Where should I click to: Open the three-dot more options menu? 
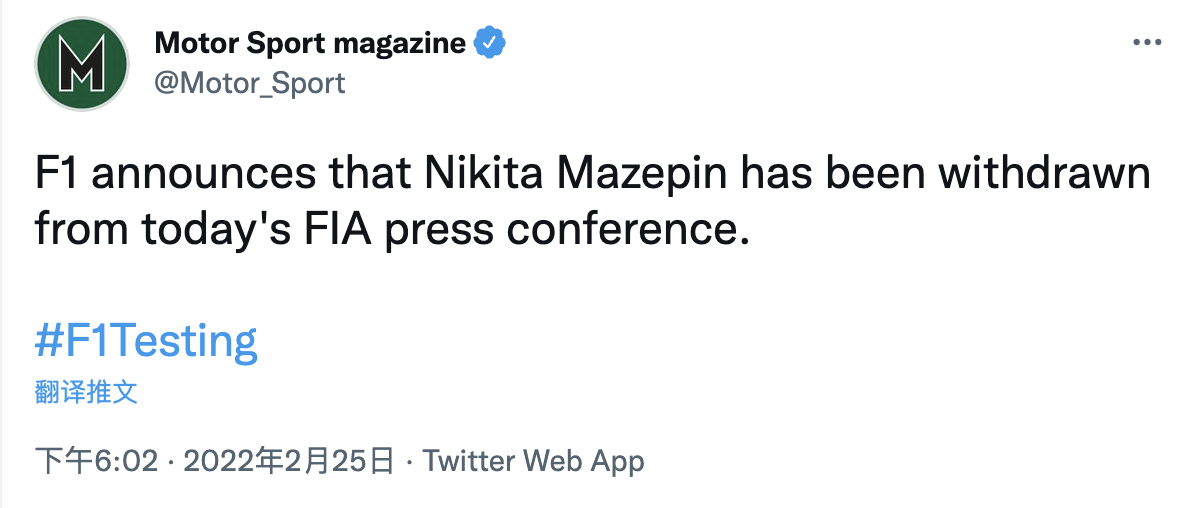(1145, 44)
